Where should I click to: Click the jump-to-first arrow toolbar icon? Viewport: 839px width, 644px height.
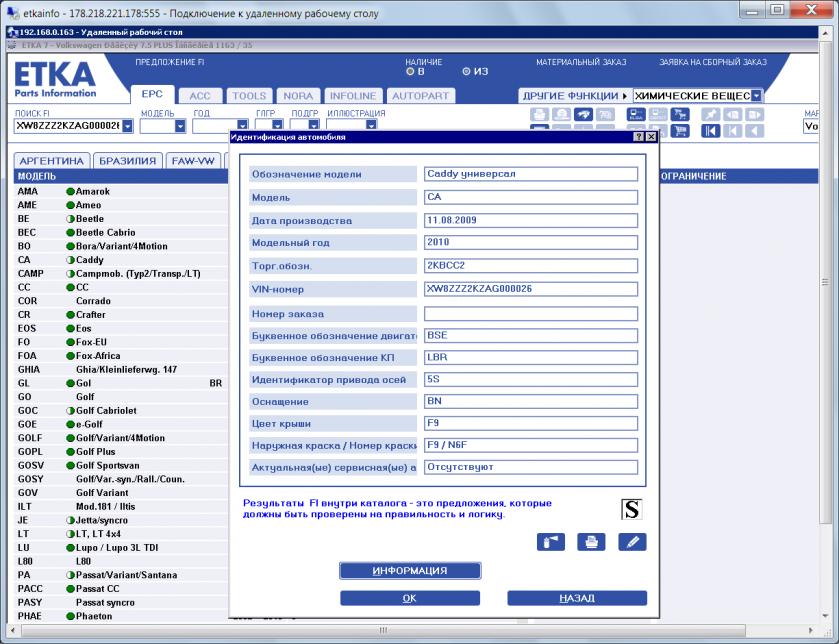[711, 131]
